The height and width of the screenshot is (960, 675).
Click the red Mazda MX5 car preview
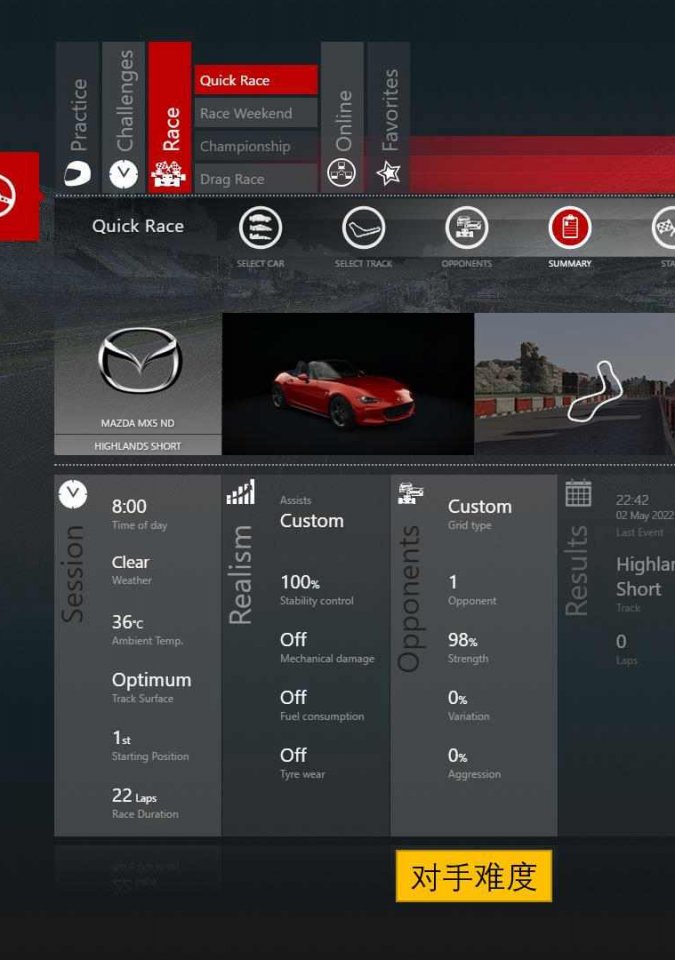(348, 384)
